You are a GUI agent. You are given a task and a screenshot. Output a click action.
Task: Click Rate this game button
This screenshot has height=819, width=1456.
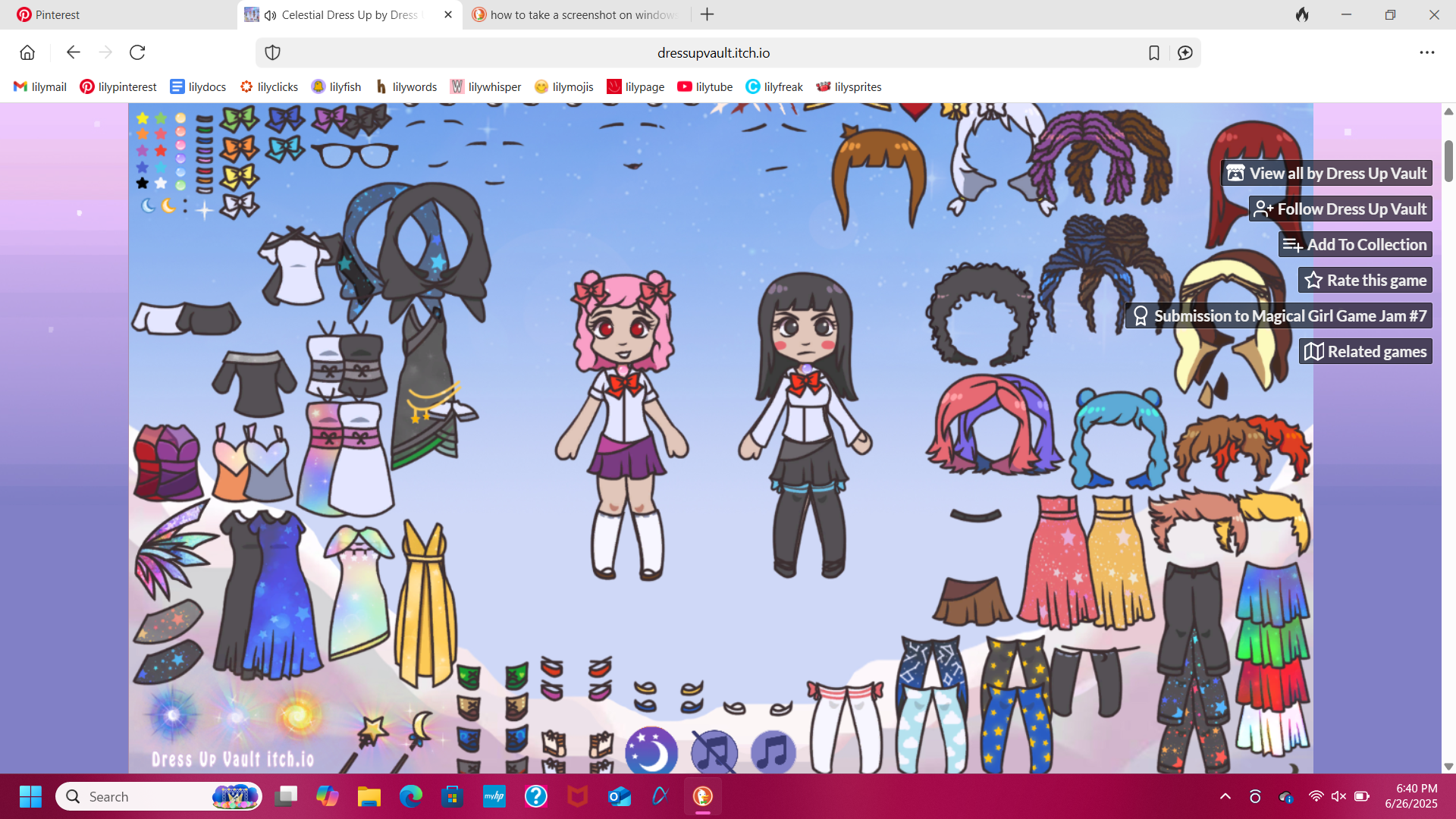pyautogui.click(x=1365, y=280)
